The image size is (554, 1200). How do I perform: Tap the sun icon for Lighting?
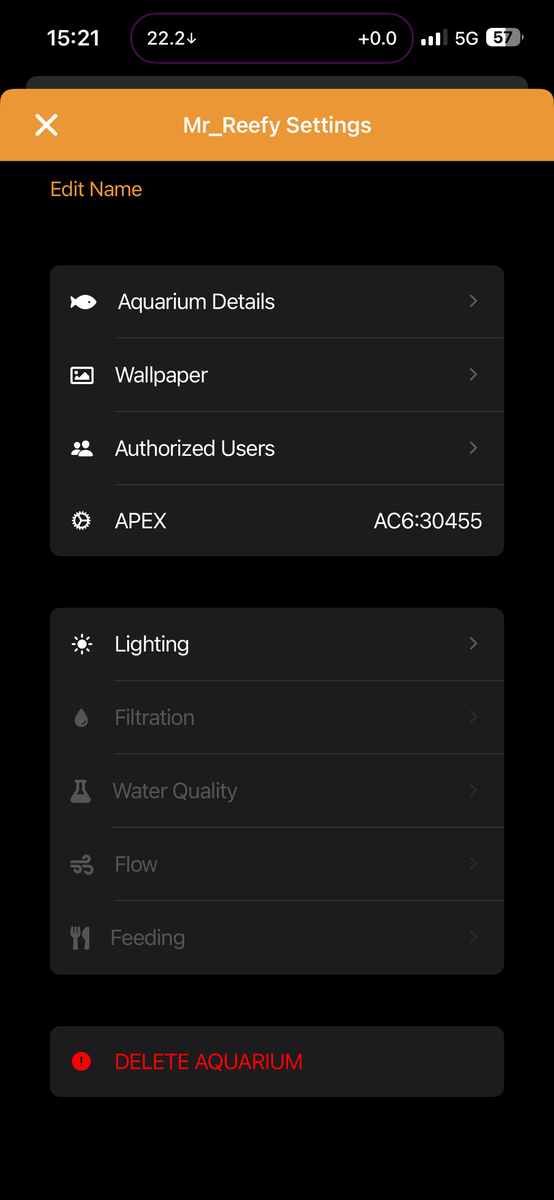pos(82,644)
